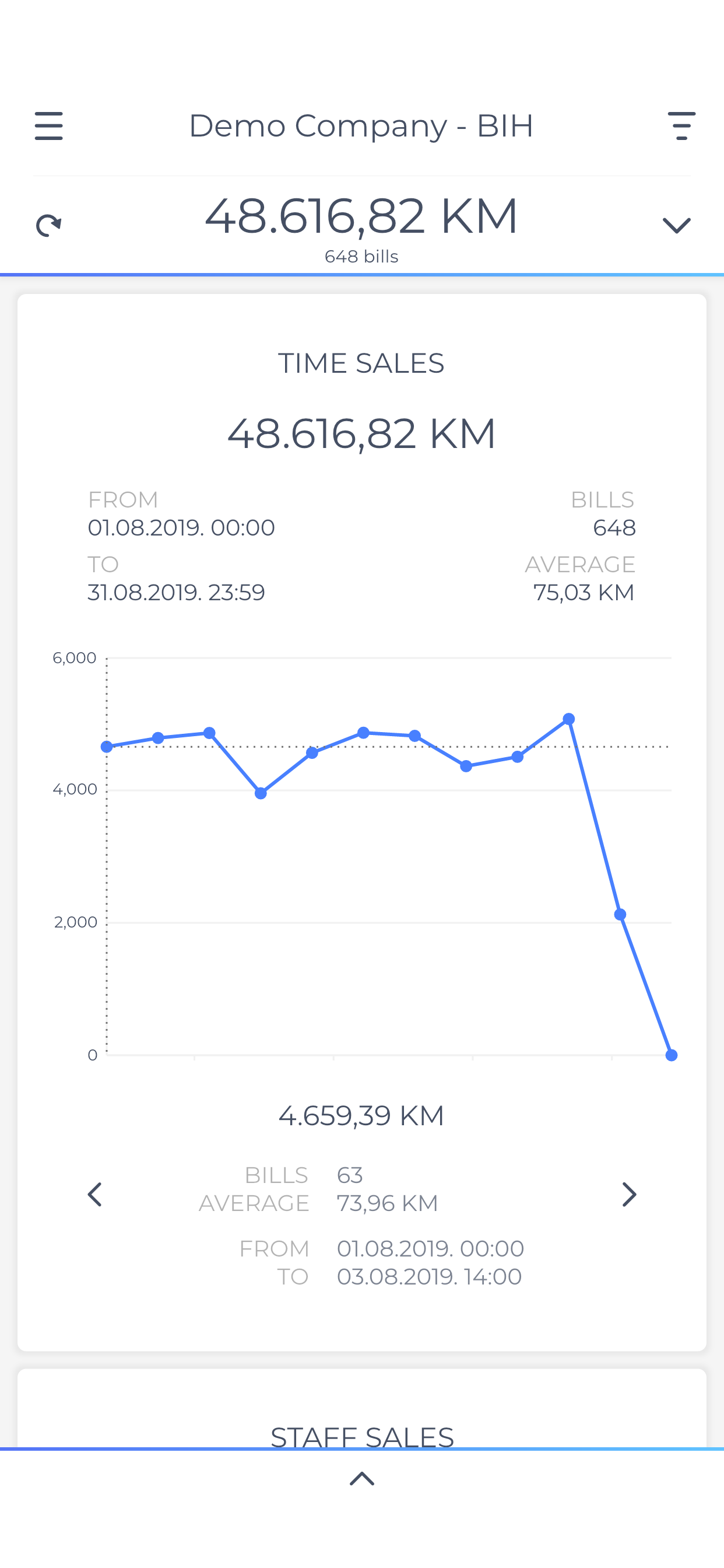Tap the TIME SALES card heading
This screenshot has height=1568, width=724.
[x=361, y=363]
